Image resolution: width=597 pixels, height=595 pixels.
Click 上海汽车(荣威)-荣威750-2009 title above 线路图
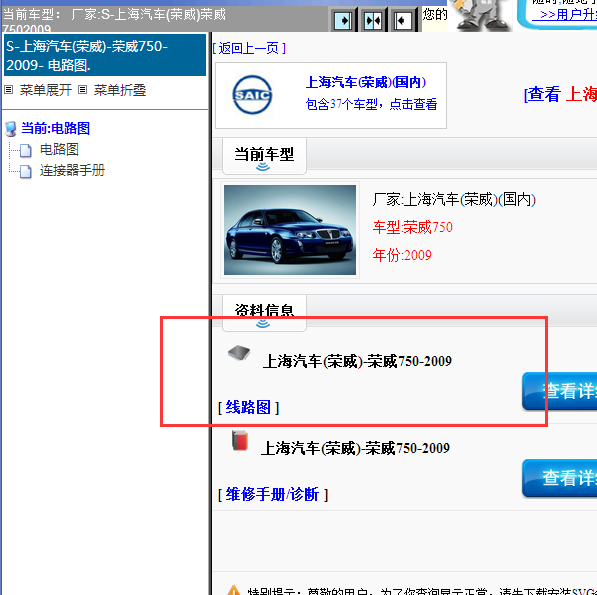tap(357, 361)
